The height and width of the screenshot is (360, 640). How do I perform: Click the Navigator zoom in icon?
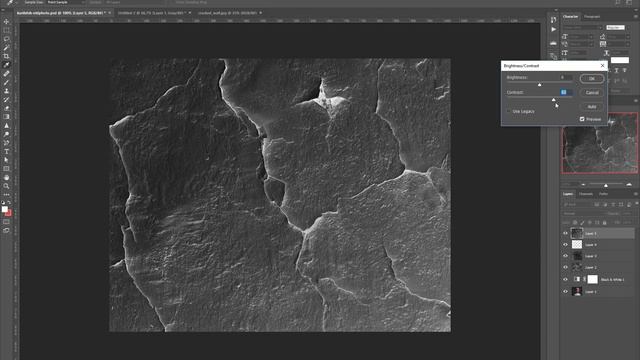pyautogui.click(x=629, y=185)
